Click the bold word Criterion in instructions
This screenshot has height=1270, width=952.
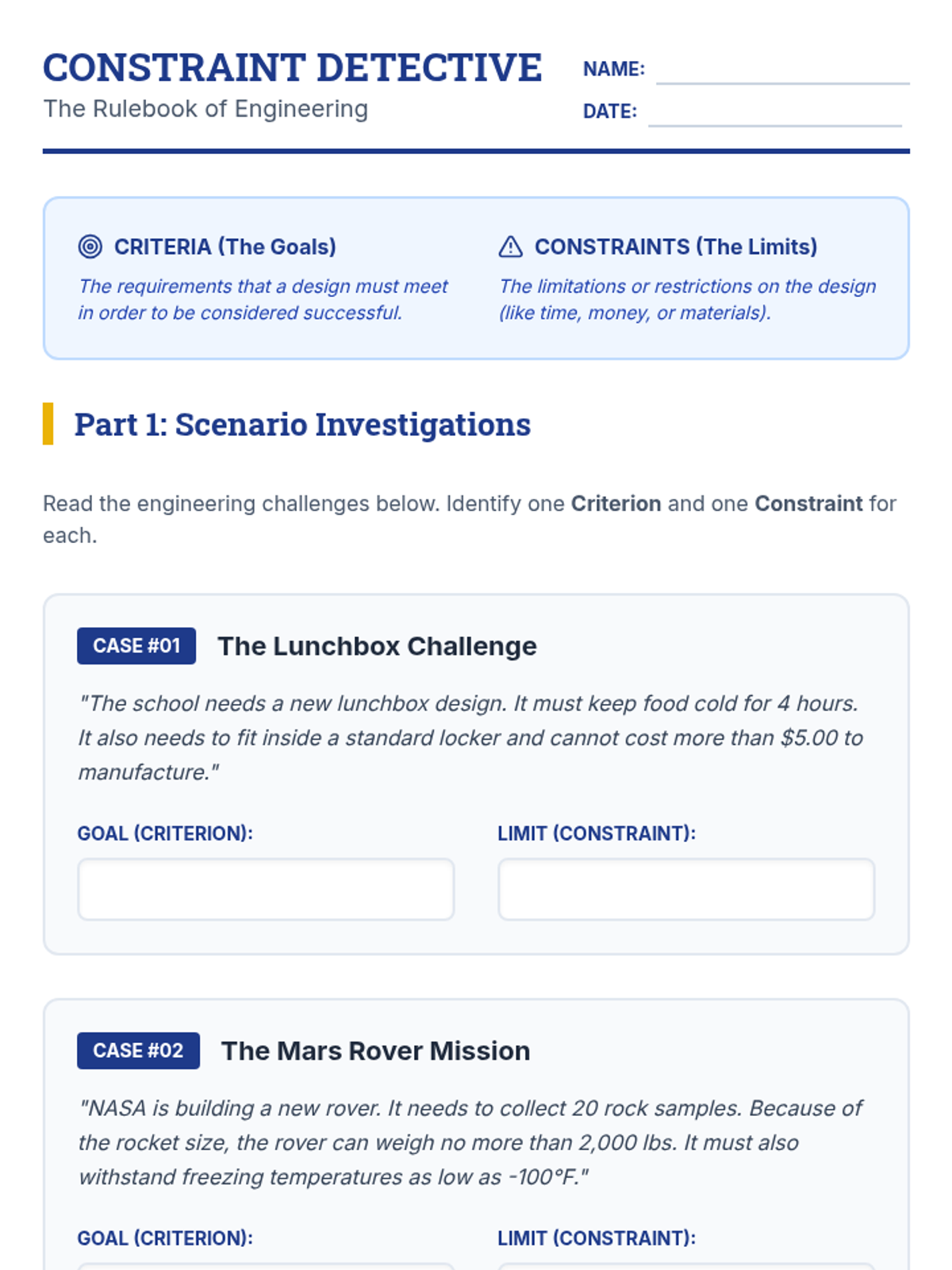tap(616, 504)
